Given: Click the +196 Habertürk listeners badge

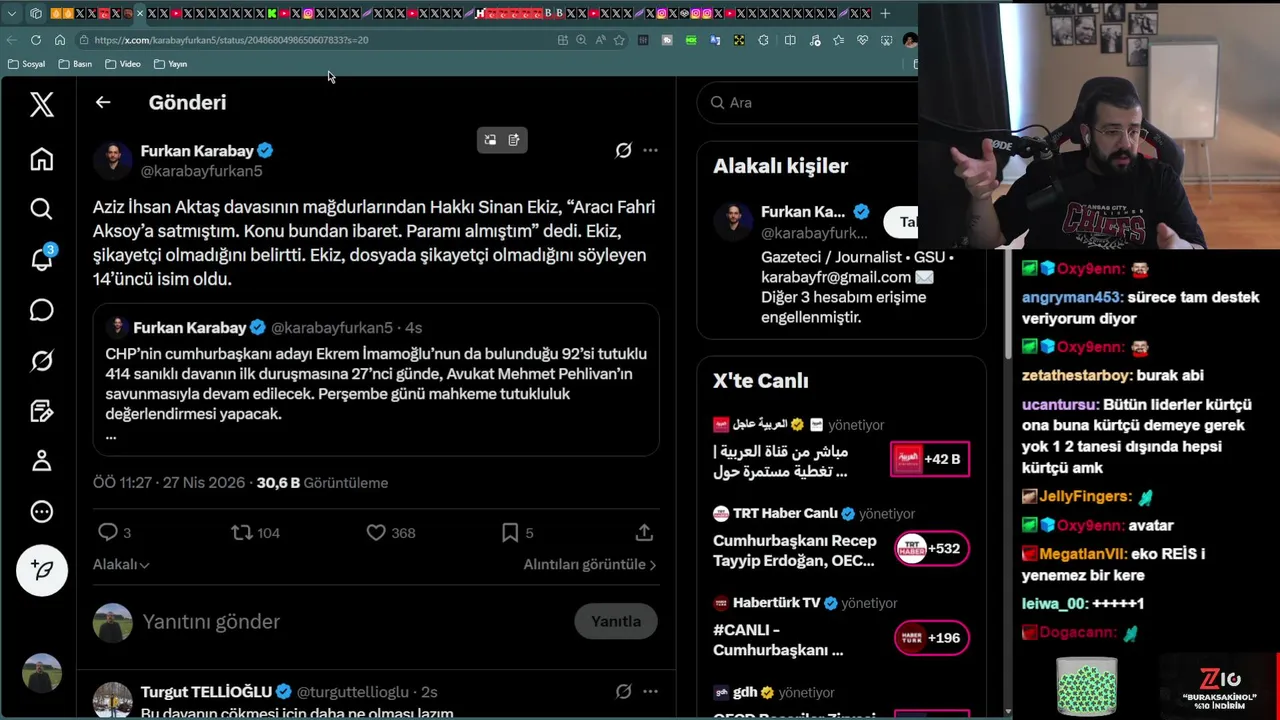Looking at the screenshot, I should pos(931,637).
